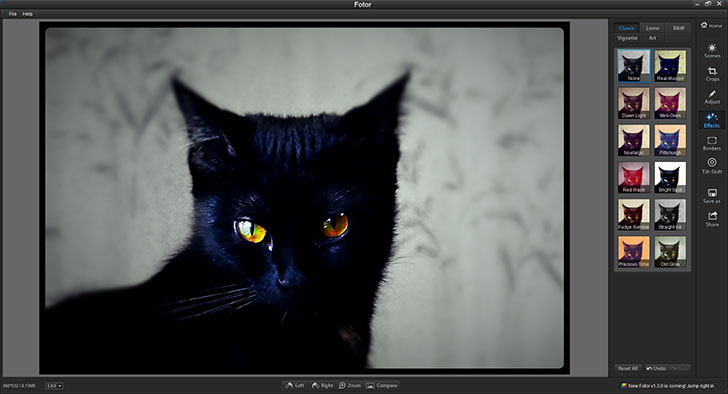Image resolution: width=728 pixels, height=394 pixels.
Task: Select the Effects sparkle icon
Action: (712, 120)
